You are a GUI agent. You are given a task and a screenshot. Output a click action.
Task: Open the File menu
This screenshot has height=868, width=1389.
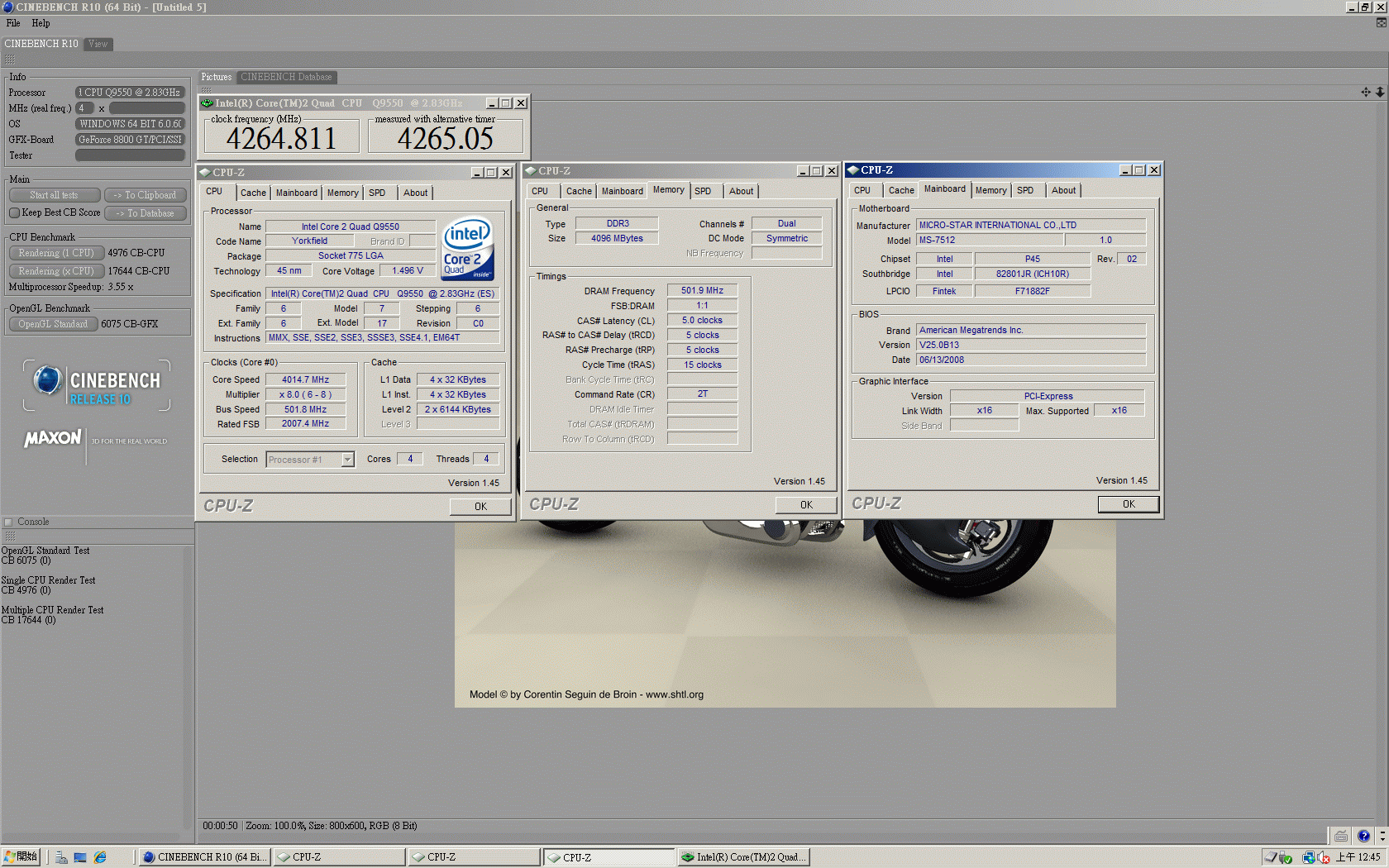click(x=13, y=23)
